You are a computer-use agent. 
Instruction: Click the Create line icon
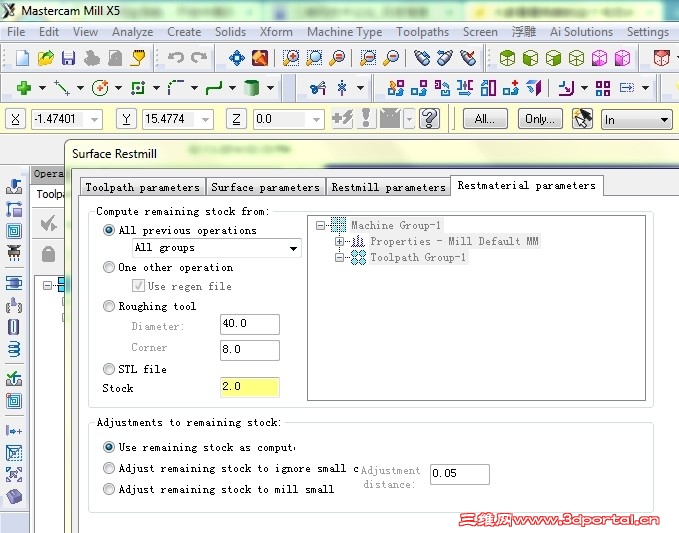(61, 88)
